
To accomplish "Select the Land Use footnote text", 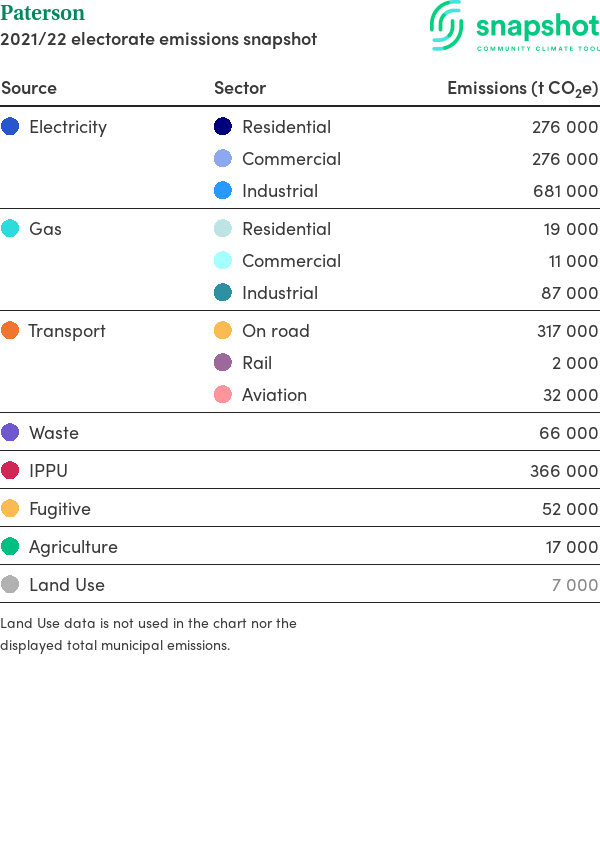I will pyautogui.click(x=149, y=634).
